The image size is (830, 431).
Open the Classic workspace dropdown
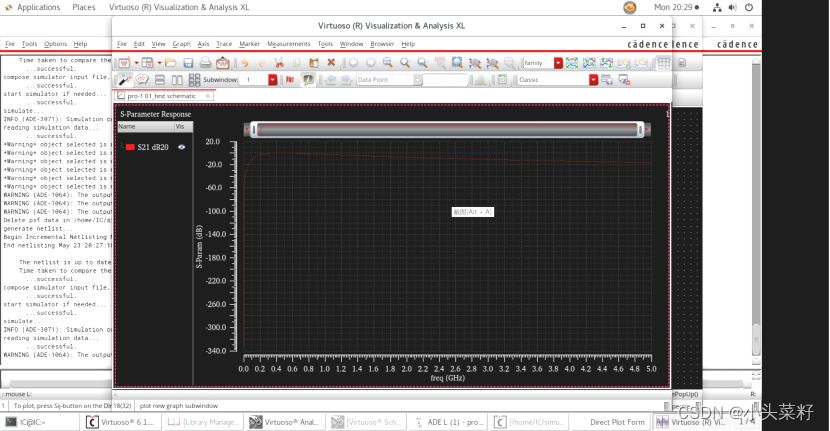593,80
